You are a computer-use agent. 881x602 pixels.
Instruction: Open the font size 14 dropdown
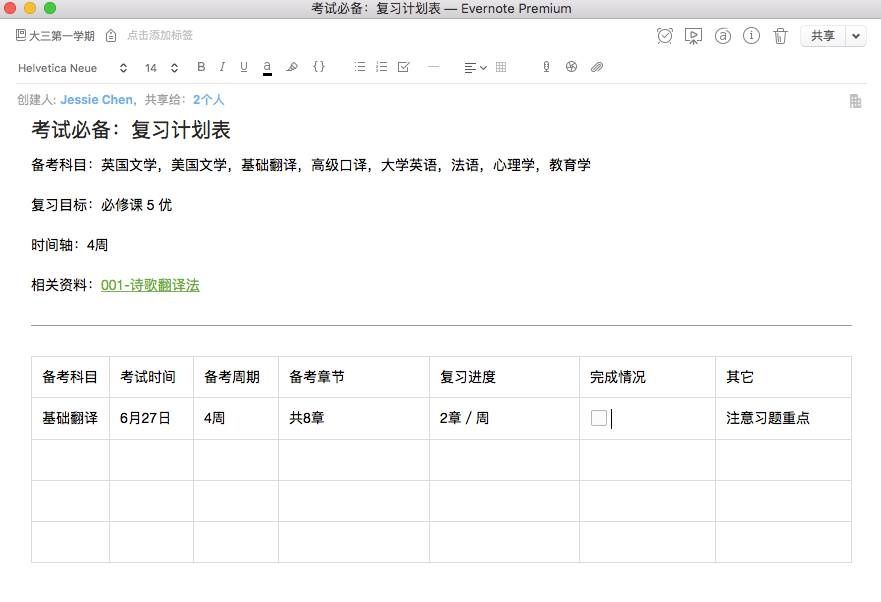click(x=161, y=68)
